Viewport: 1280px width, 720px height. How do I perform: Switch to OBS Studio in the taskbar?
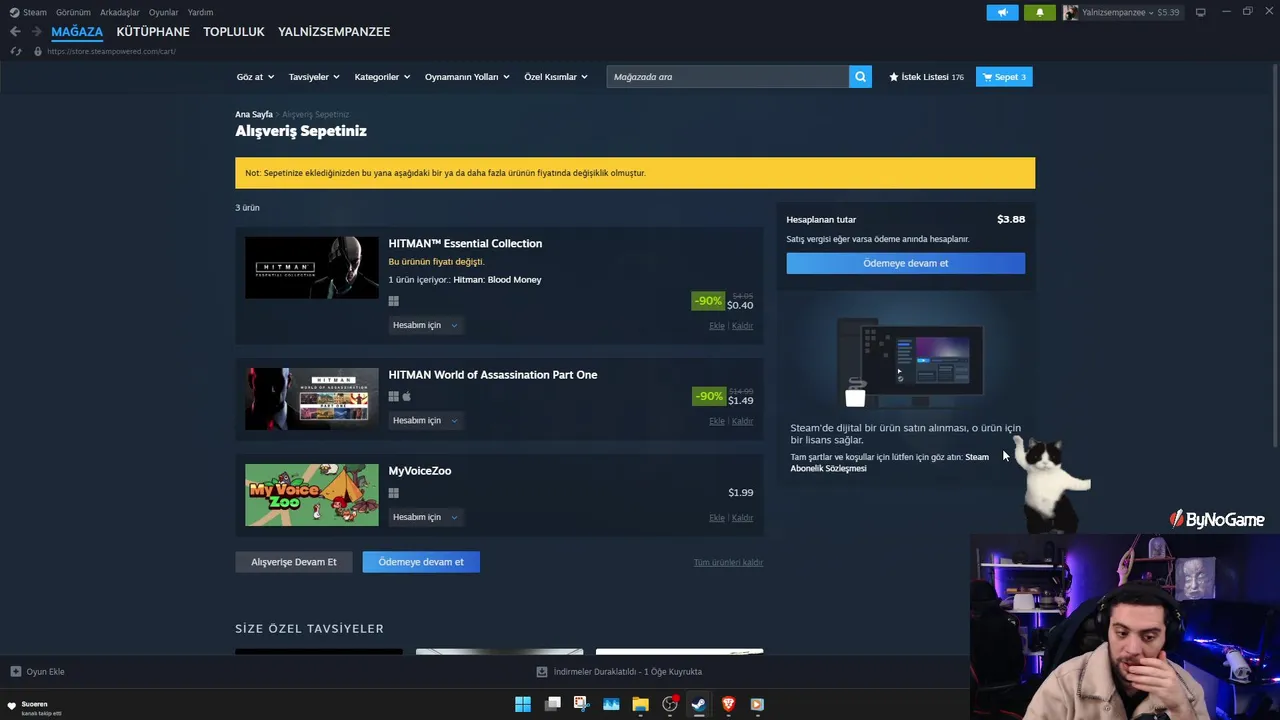pyautogui.click(x=670, y=704)
